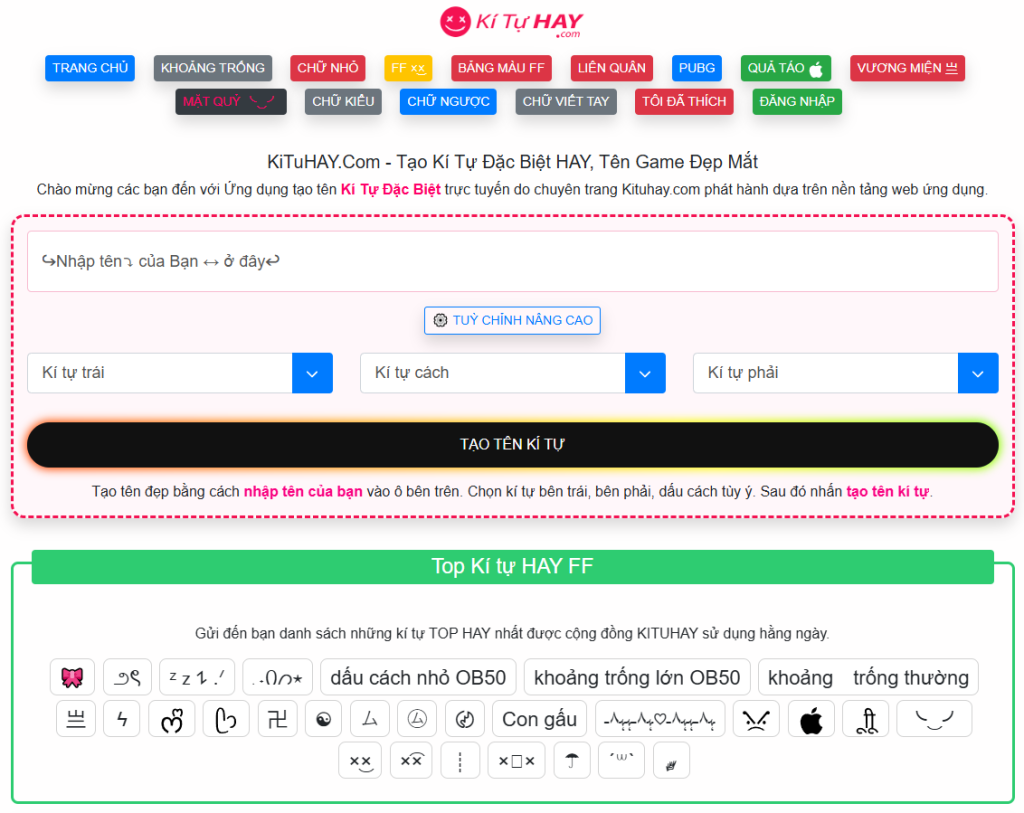Open Chữ Nhỏ page
The width and height of the screenshot is (1024, 813).
[x=328, y=68]
